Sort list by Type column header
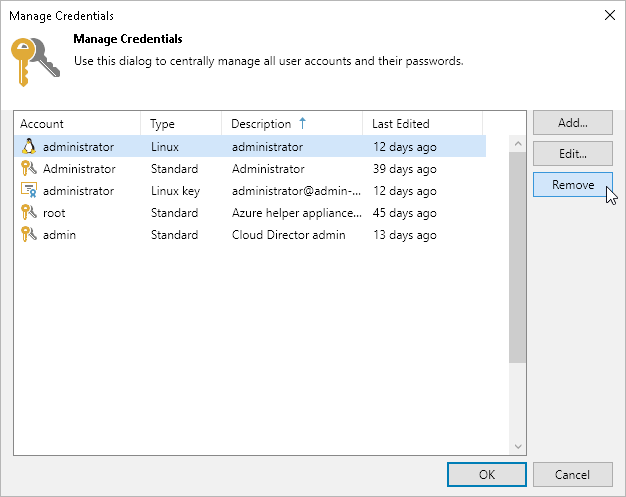This screenshot has height=497, width=626. [x=181, y=124]
